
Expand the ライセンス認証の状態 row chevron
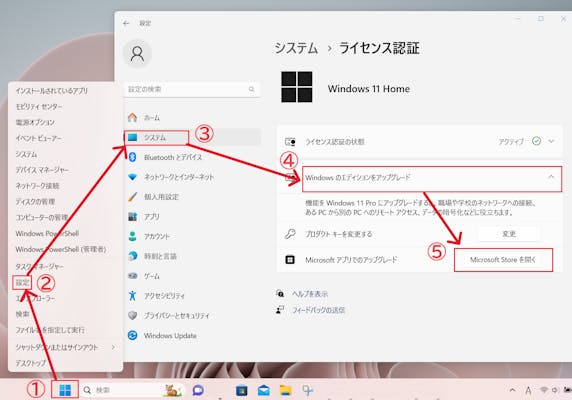tap(551, 141)
